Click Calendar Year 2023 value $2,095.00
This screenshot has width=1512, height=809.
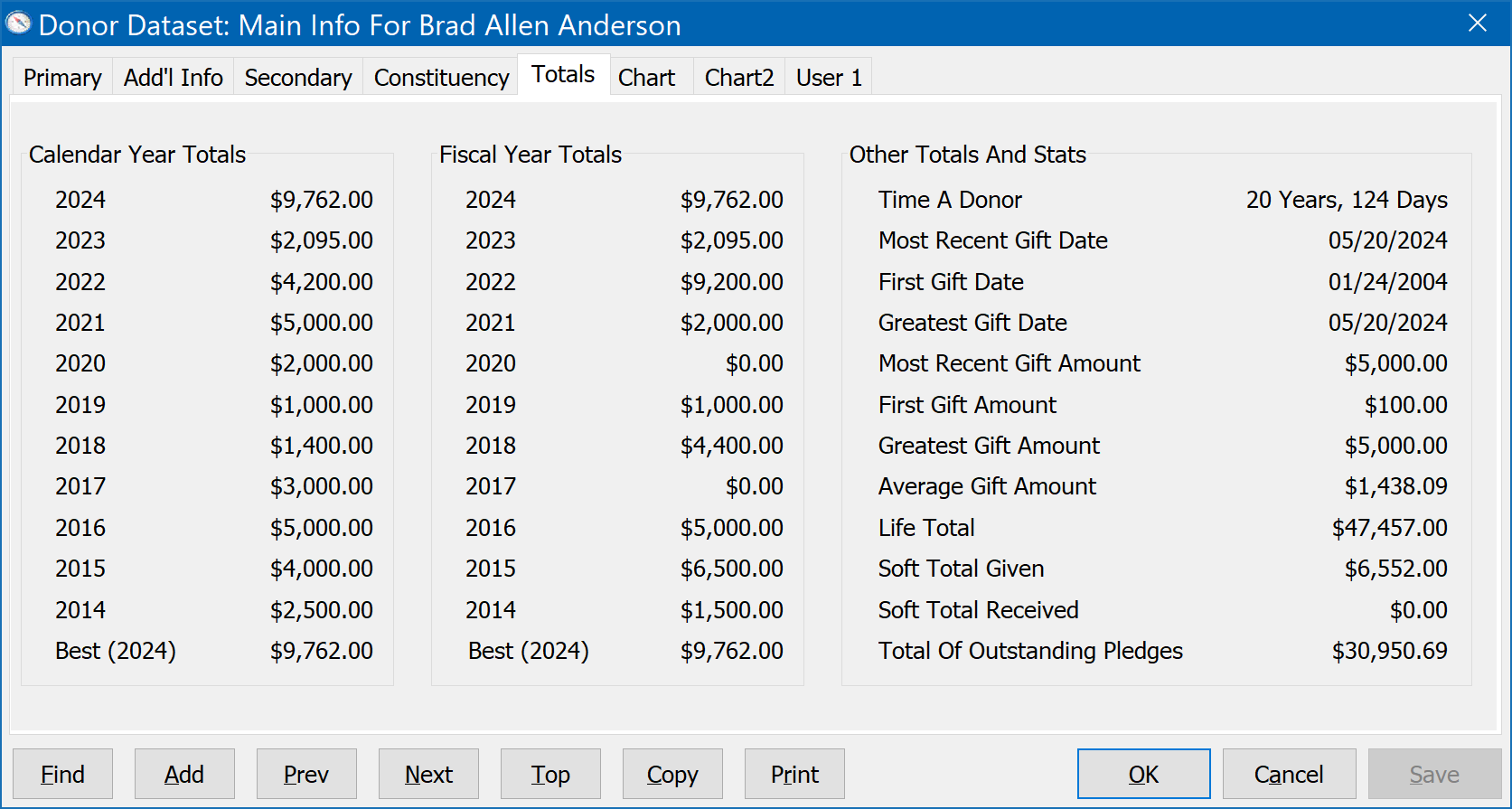[322, 240]
